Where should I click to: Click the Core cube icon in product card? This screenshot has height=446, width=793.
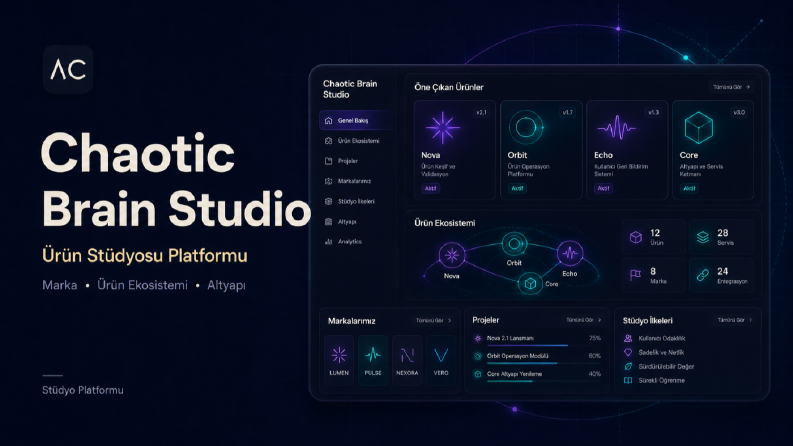coord(698,127)
